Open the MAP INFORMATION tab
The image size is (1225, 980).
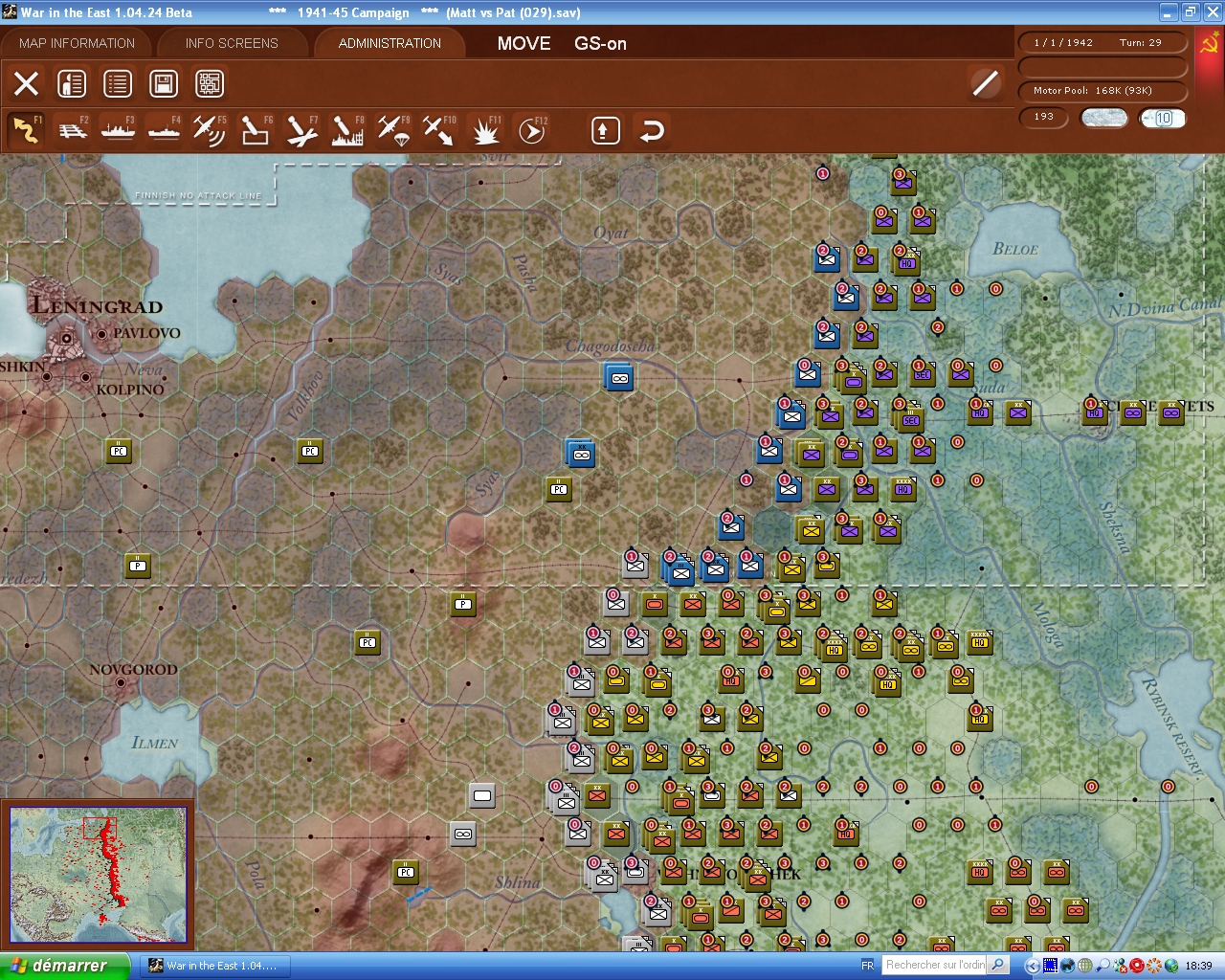click(x=77, y=43)
